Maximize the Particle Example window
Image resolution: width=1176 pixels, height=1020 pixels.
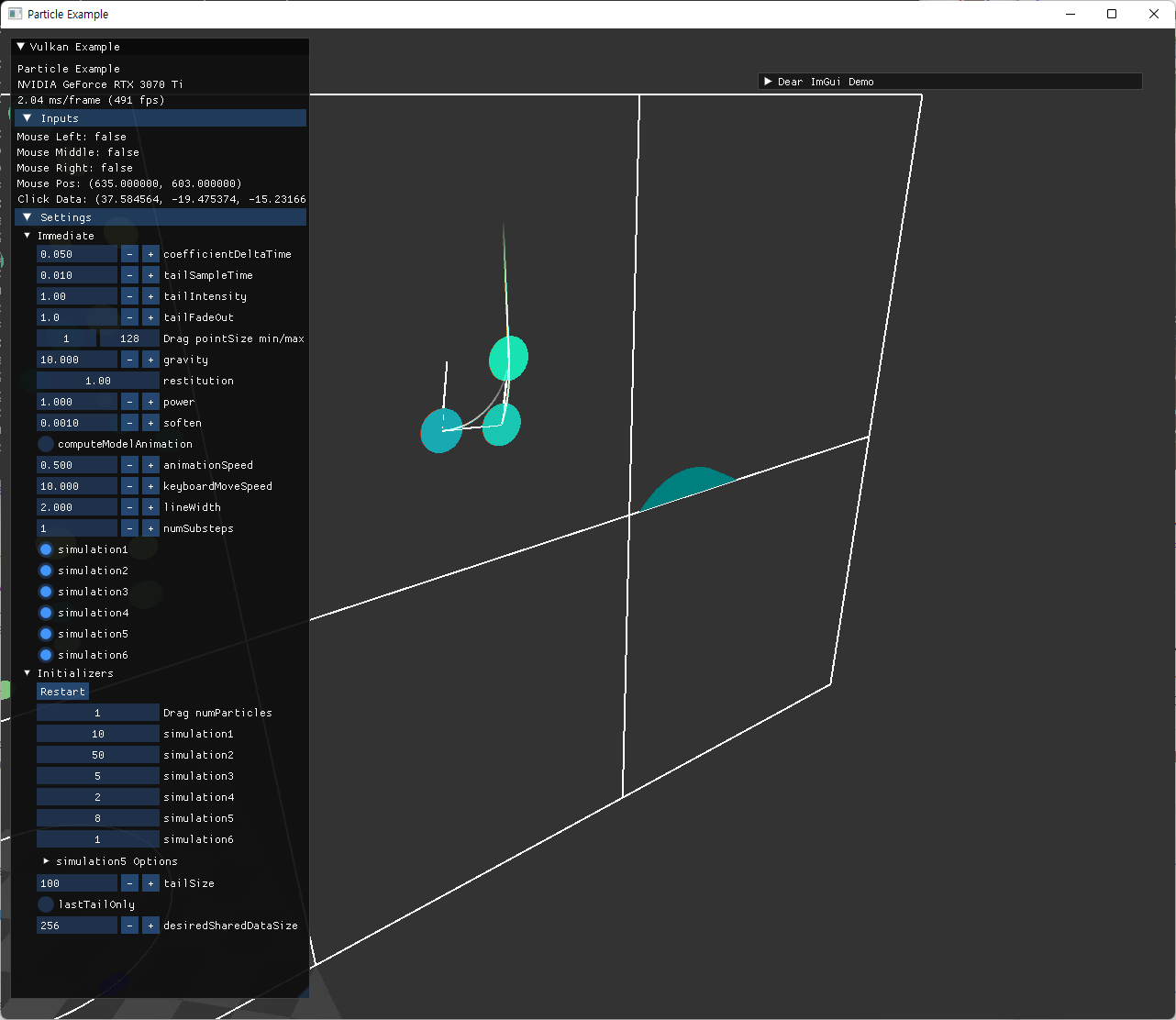point(1112,14)
